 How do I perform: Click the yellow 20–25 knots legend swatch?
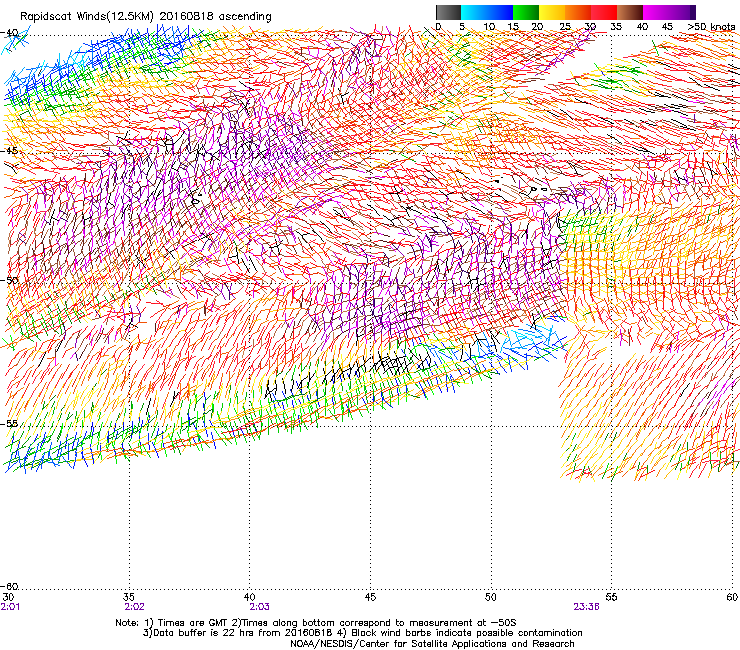tap(552, 12)
